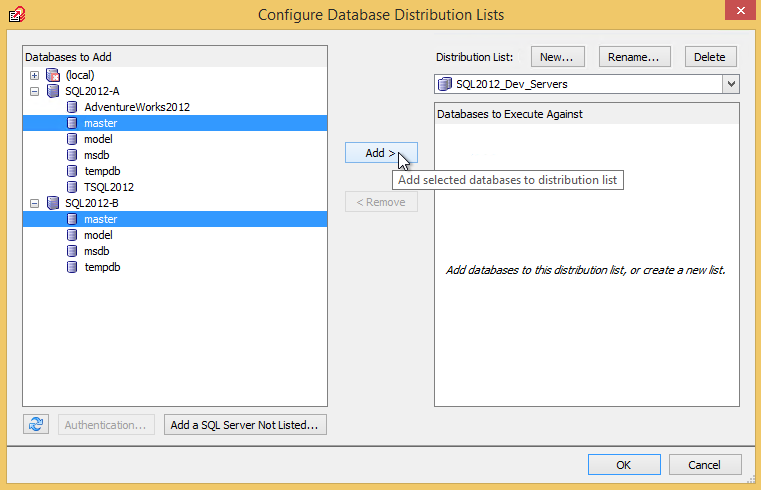Click the (local) server icon
Viewport: 761px width, 490px height.
pos(53,75)
